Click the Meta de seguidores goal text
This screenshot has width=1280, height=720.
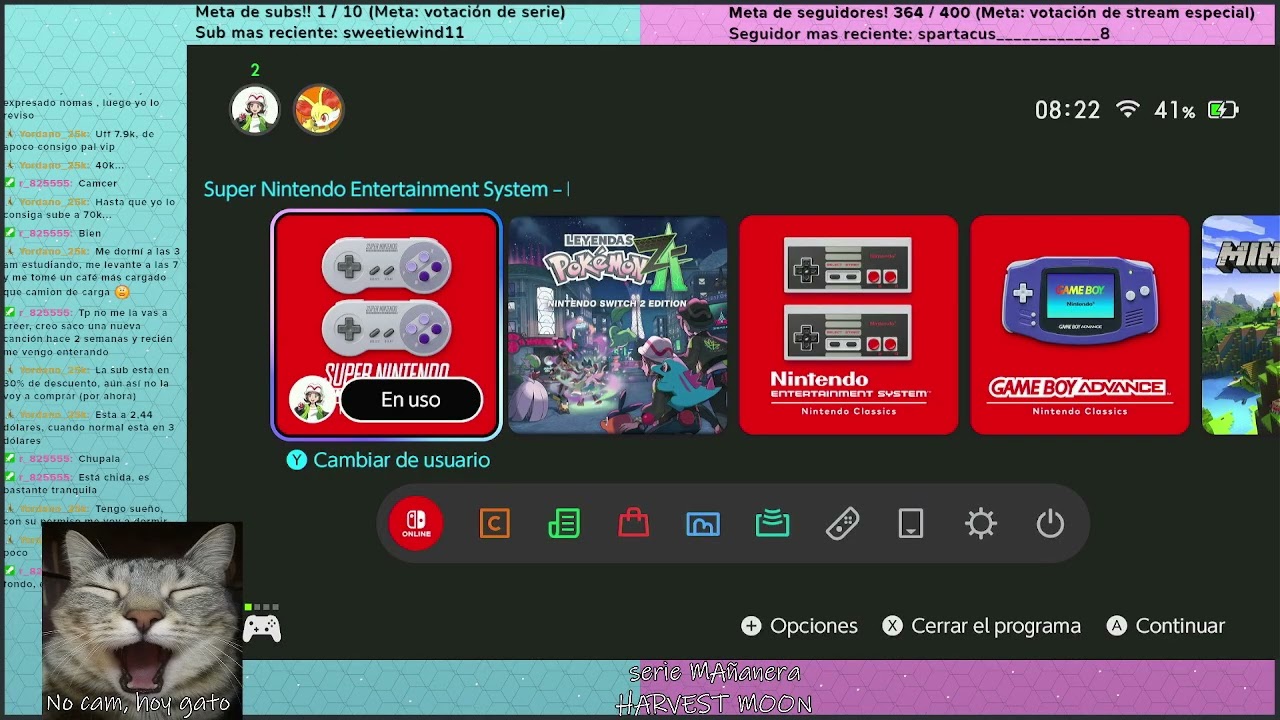click(x=991, y=12)
